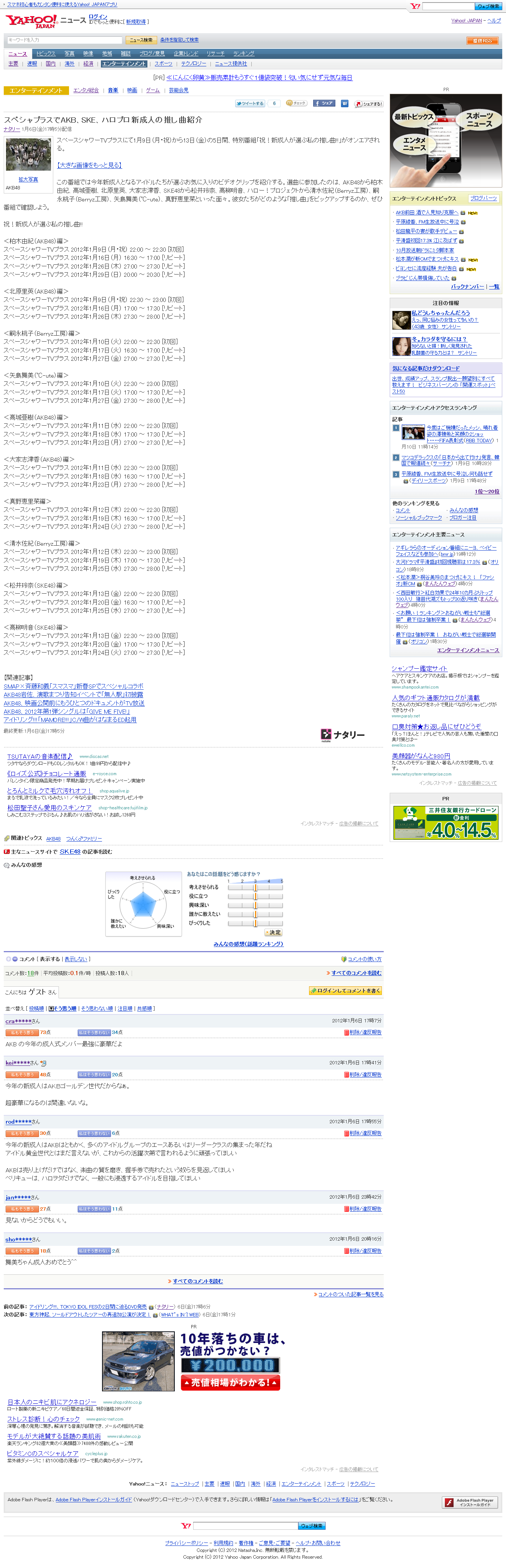Click upper すべてのコメントを読む link
506x1568 pixels.
(356, 973)
